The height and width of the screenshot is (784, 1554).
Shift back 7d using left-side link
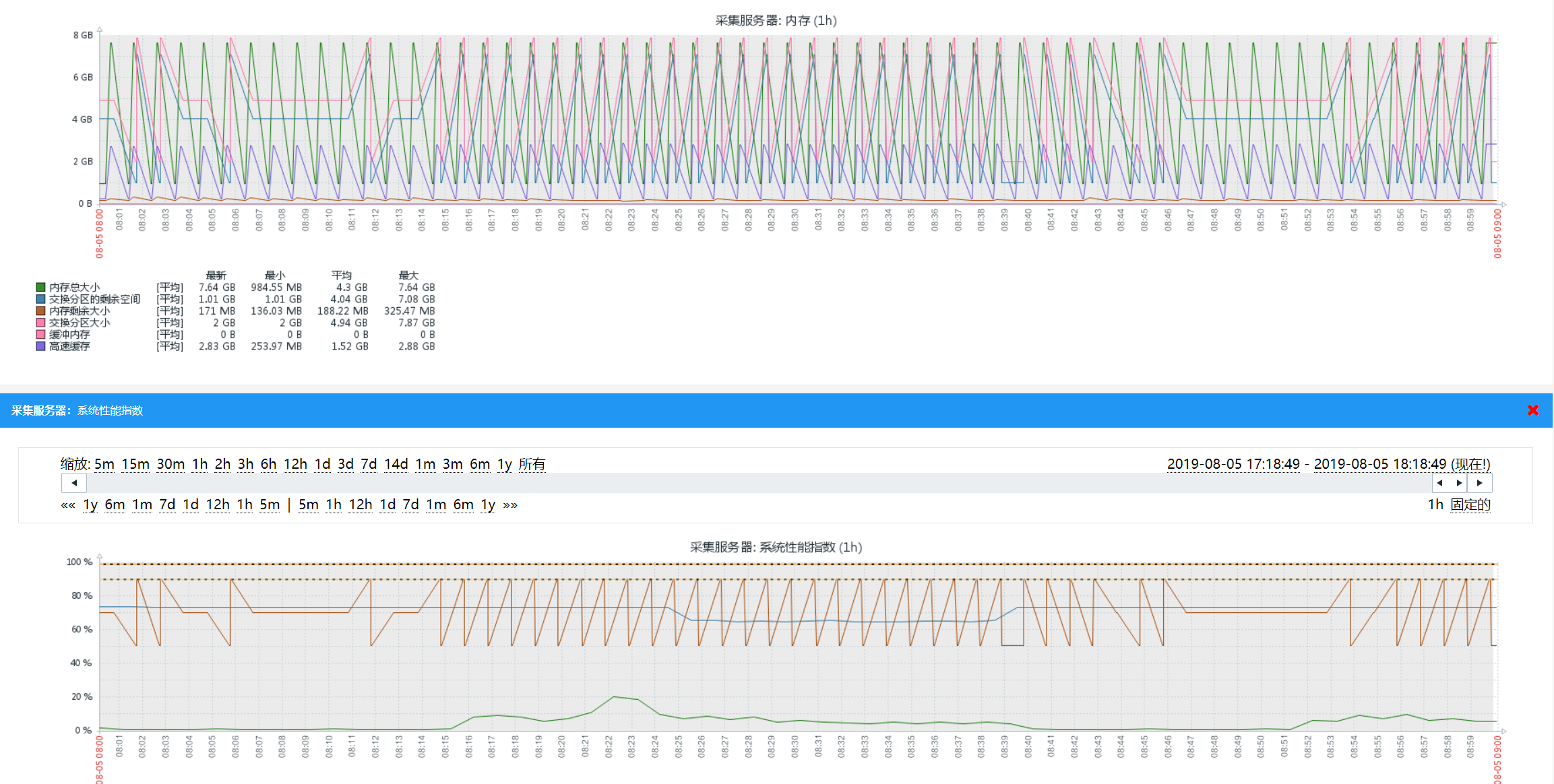(x=167, y=504)
